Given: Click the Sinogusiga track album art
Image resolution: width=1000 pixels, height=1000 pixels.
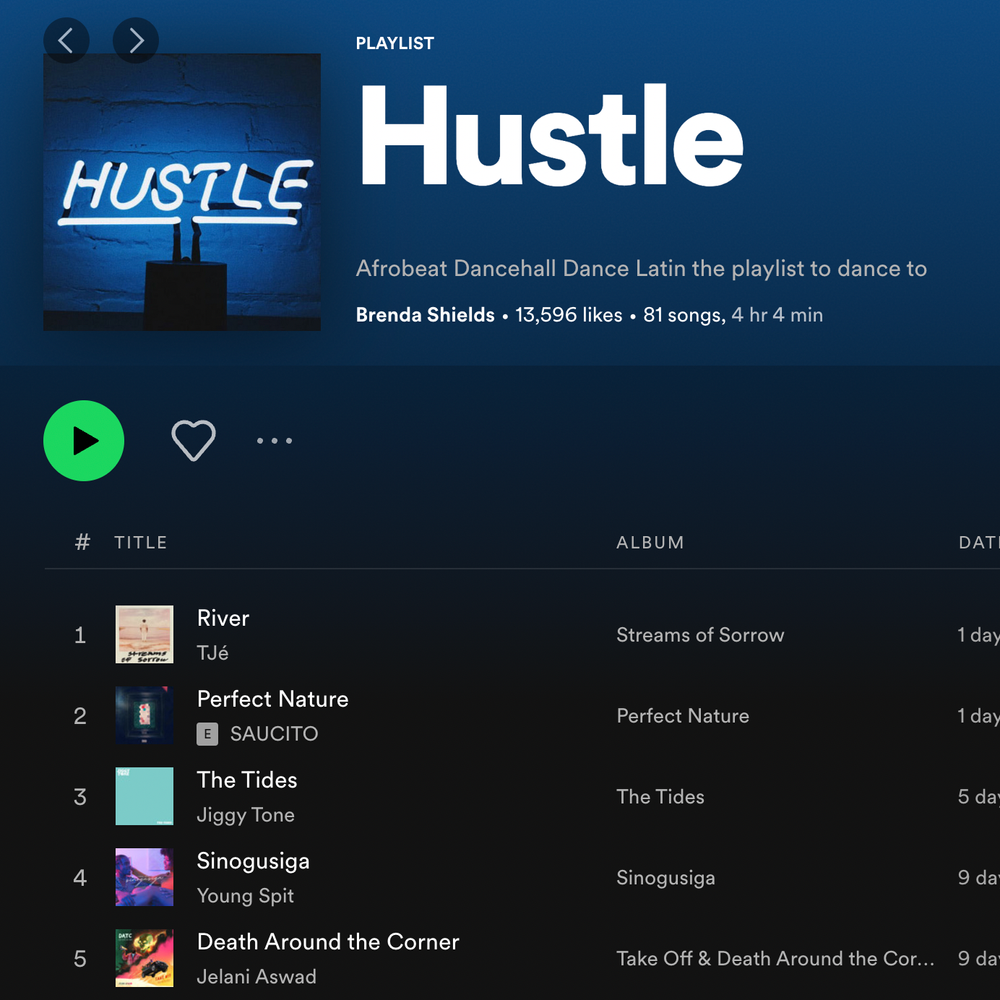Looking at the screenshot, I should click(x=144, y=878).
